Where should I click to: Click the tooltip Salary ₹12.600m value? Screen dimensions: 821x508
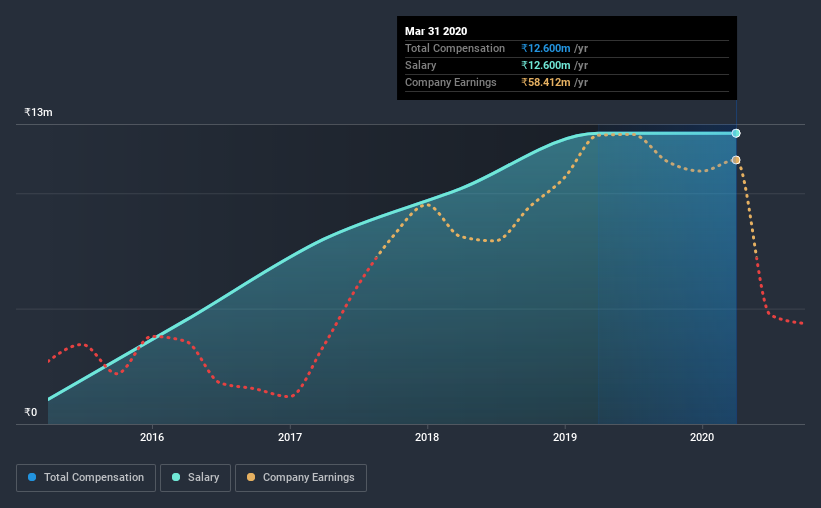pyautogui.click(x=546, y=65)
